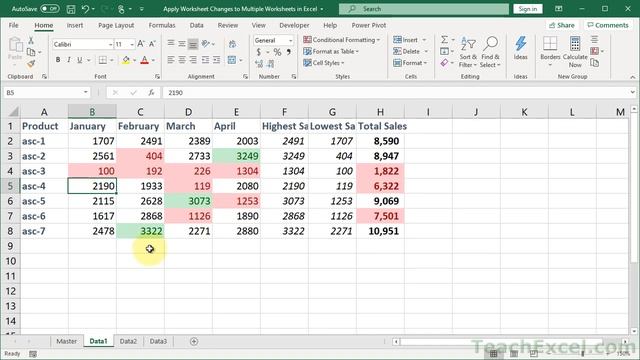
Task: Click Decrease Font Size icon
Action: point(152,44)
